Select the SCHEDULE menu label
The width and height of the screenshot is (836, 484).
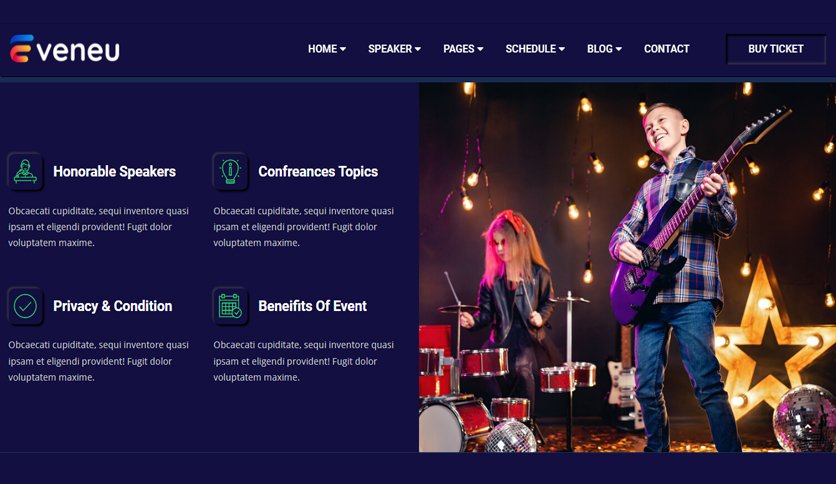[x=530, y=49]
